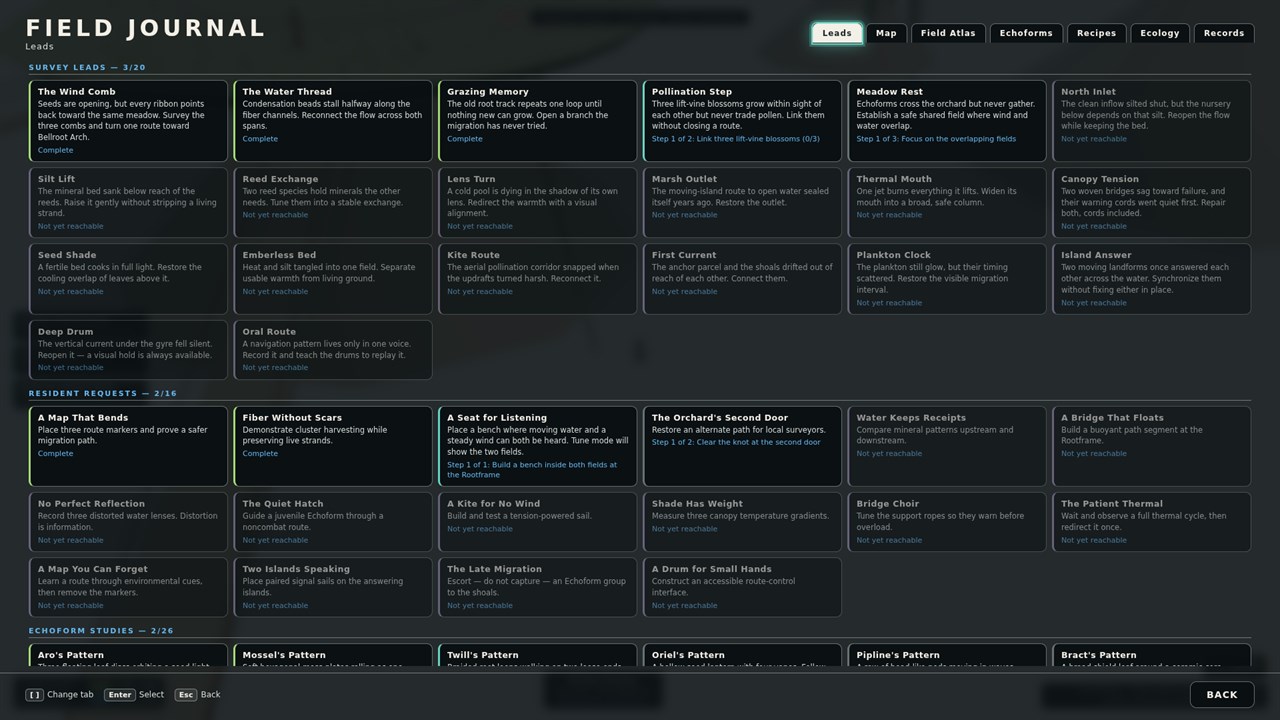Select the Canopy Tension card

click(1152, 202)
